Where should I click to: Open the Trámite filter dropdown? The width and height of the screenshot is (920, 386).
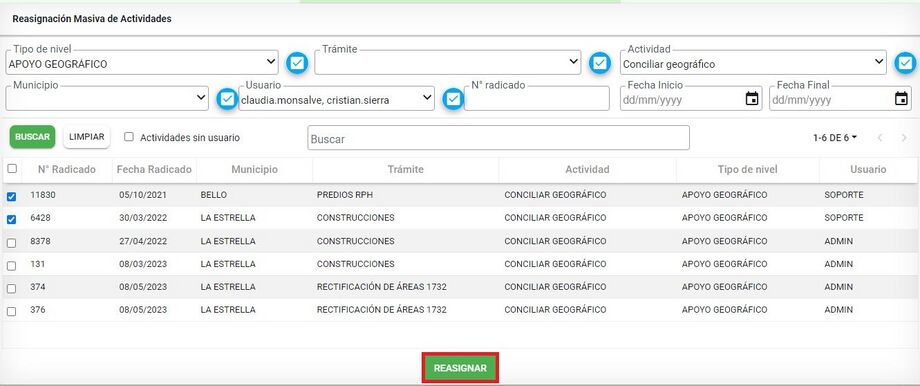(448, 62)
